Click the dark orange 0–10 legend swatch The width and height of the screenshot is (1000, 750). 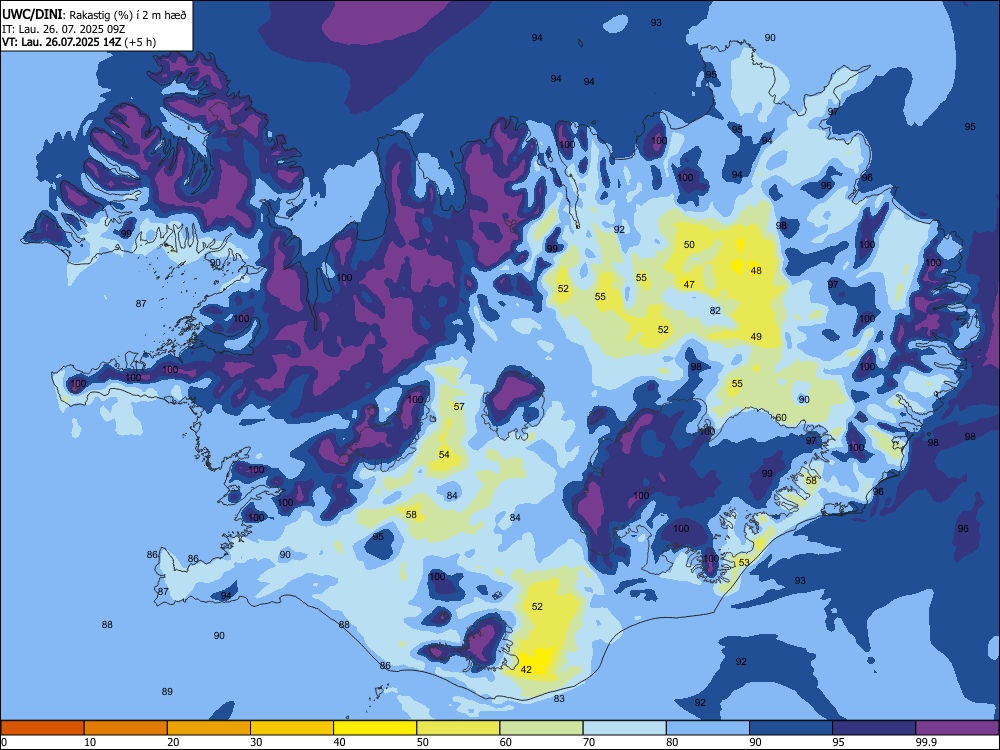click(x=42, y=728)
